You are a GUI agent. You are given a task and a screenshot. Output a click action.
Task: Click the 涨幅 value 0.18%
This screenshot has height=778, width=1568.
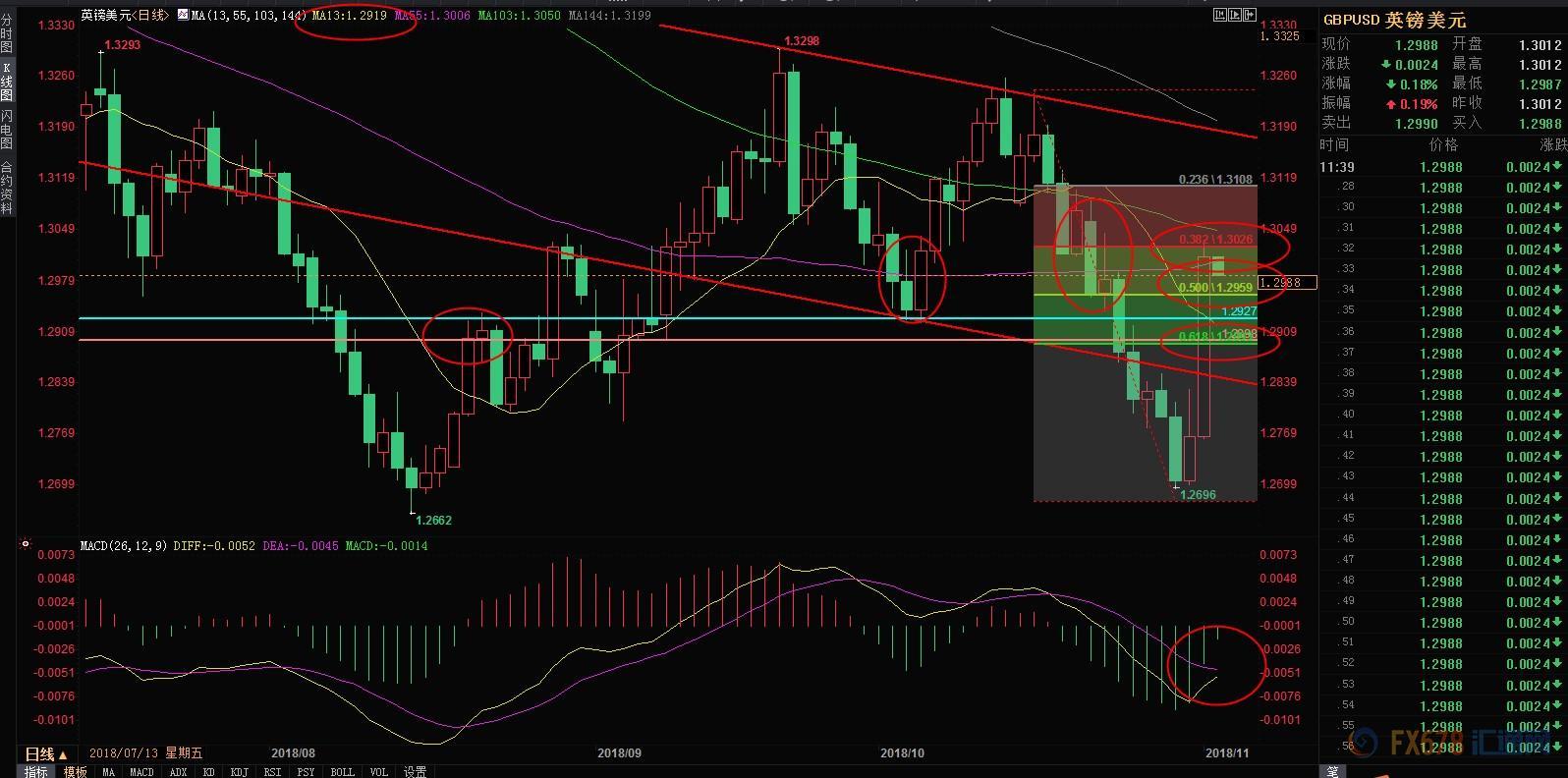click(1419, 83)
